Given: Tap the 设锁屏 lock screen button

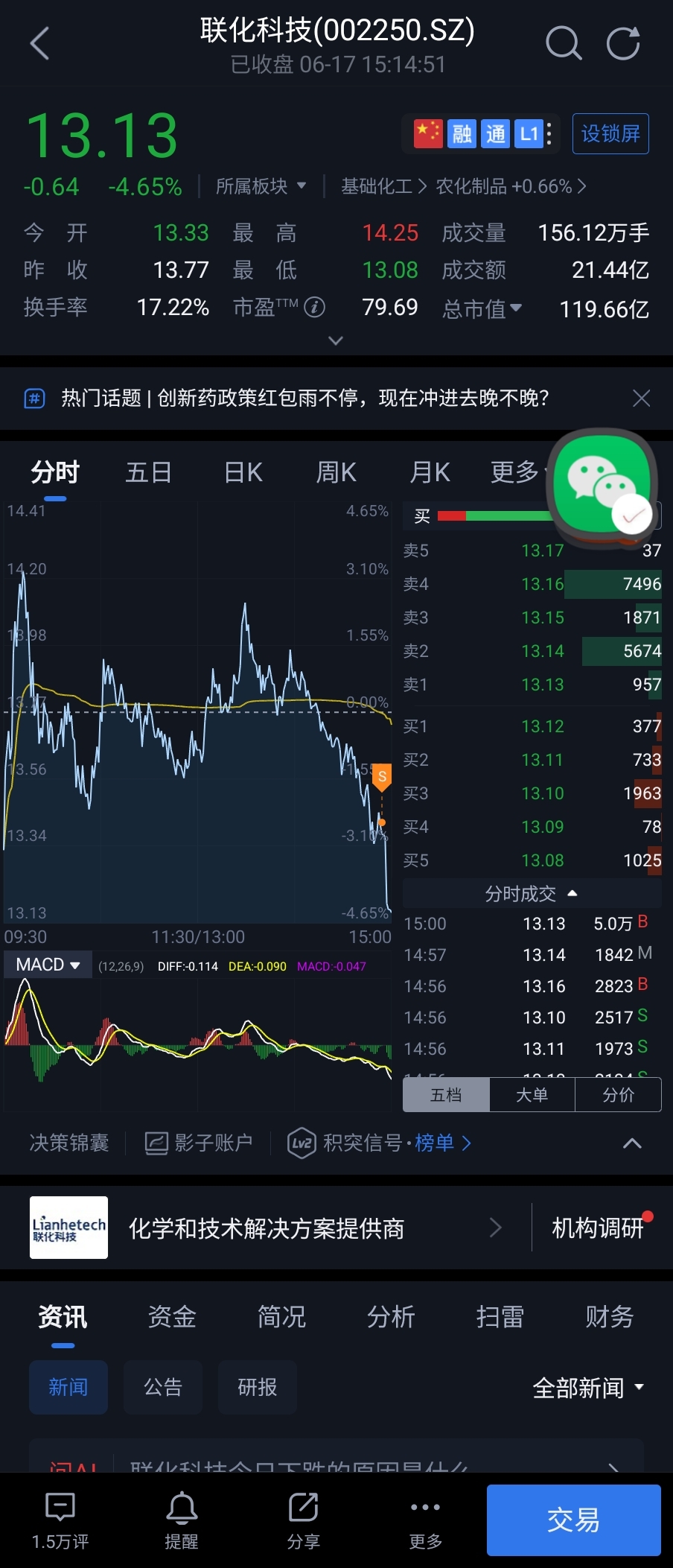Looking at the screenshot, I should click(x=610, y=134).
